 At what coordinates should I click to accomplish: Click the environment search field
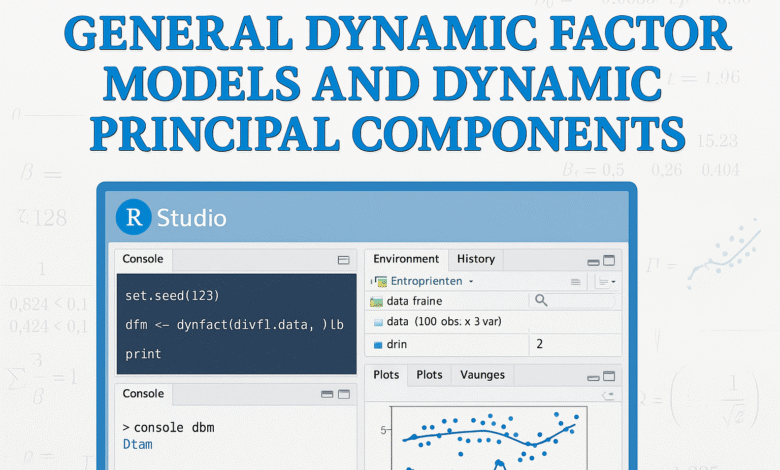[x=574, y=301]
